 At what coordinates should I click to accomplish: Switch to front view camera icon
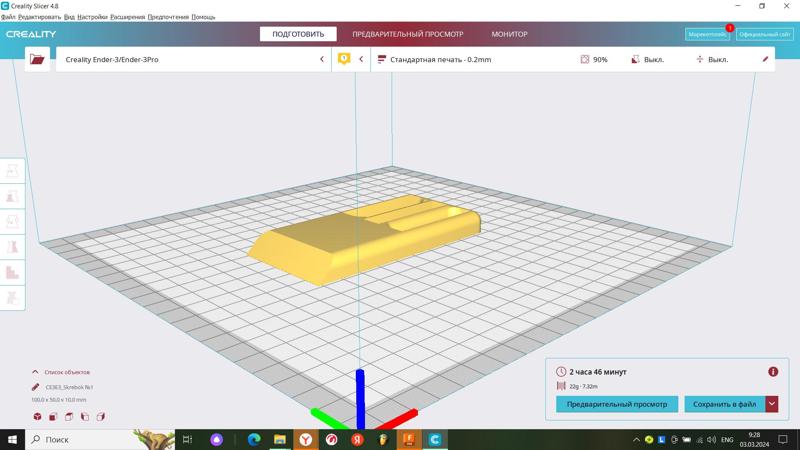(x=53, y=416)
